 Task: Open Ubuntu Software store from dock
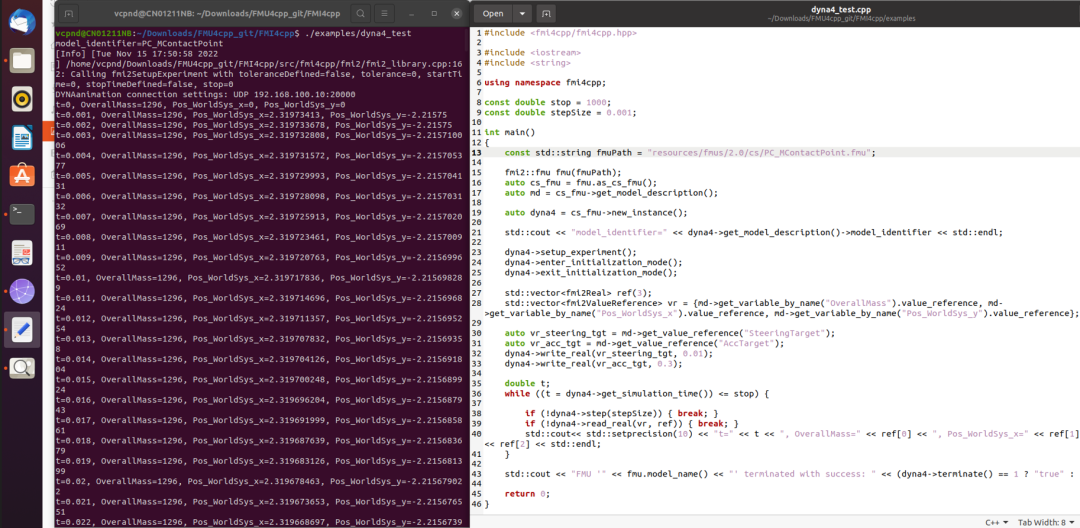tap(21, 176)
